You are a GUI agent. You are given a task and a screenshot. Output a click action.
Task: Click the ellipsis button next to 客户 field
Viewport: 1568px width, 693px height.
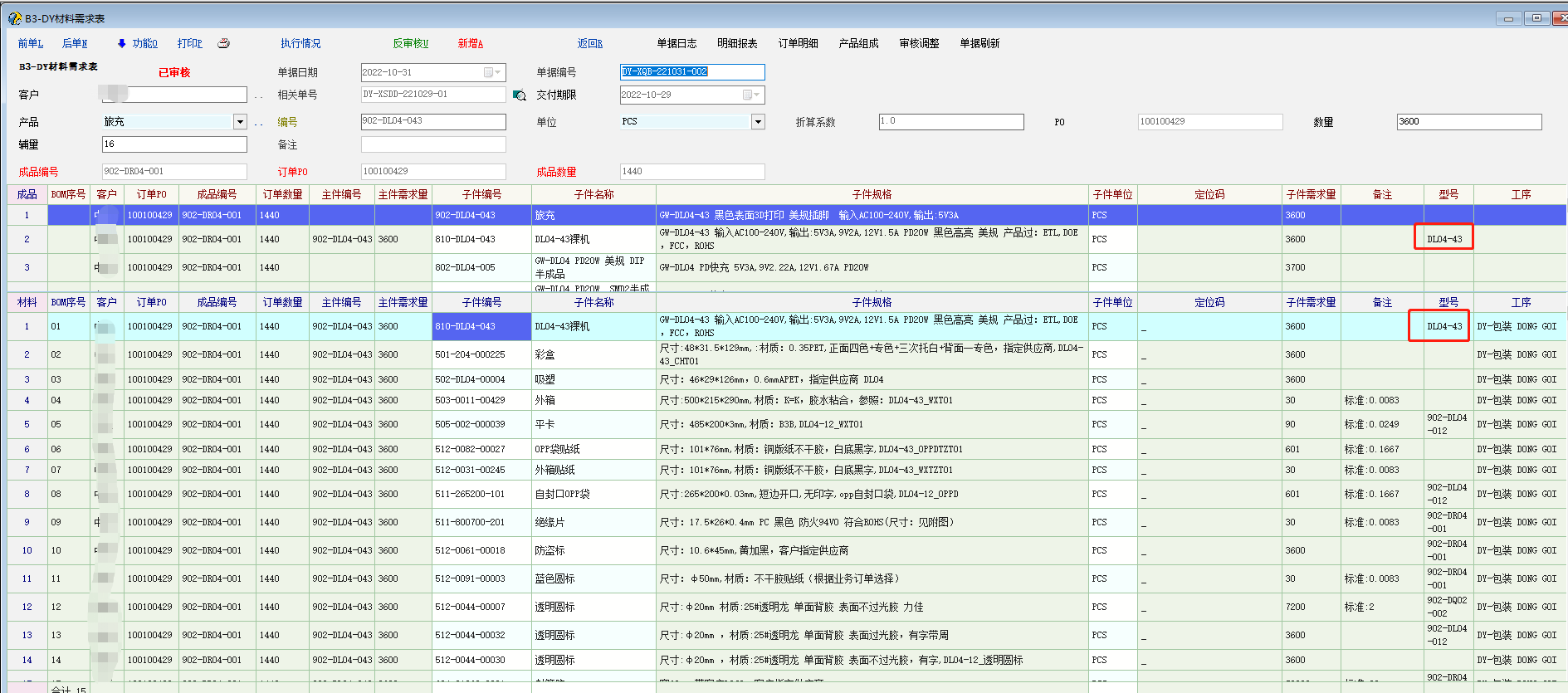click(x=258, y=95)
